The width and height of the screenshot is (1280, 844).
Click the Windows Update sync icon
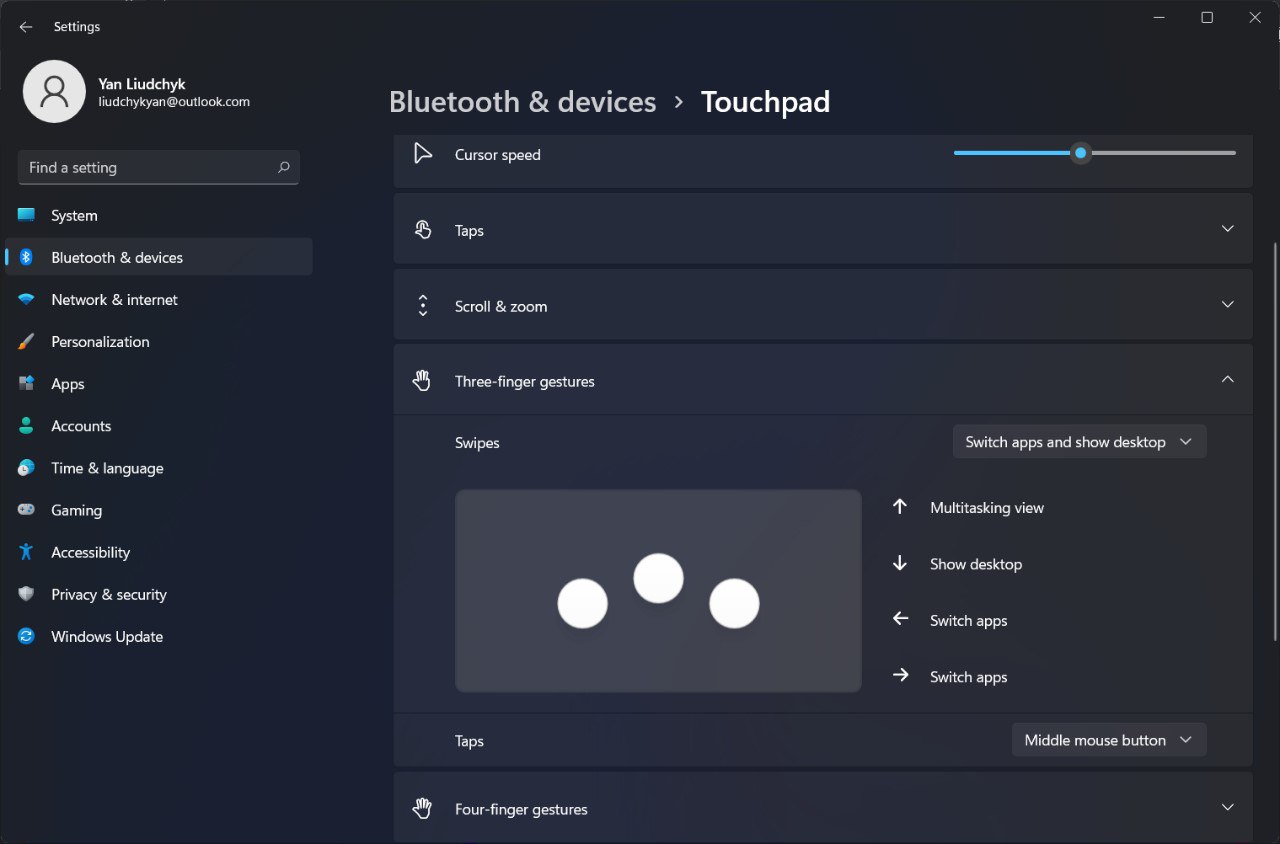point(26,636)
